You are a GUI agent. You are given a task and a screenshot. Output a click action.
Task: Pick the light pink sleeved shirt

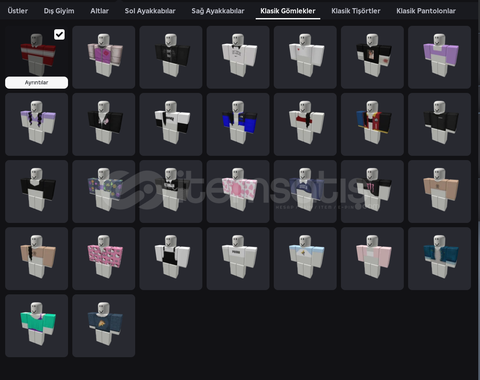(372, 259)
